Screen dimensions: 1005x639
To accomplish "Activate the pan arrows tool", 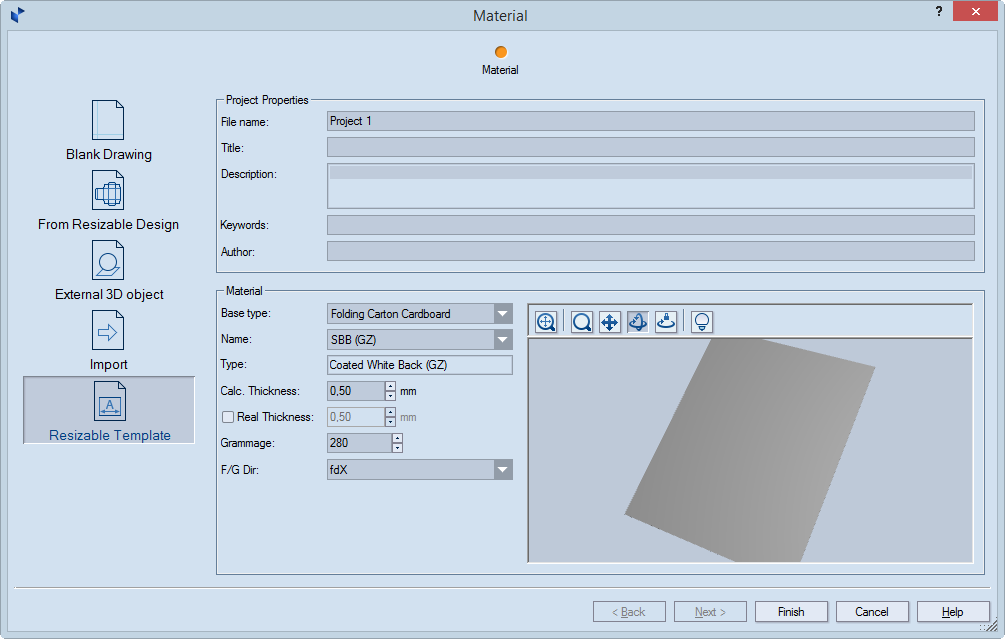I will (x=610, y=322).
